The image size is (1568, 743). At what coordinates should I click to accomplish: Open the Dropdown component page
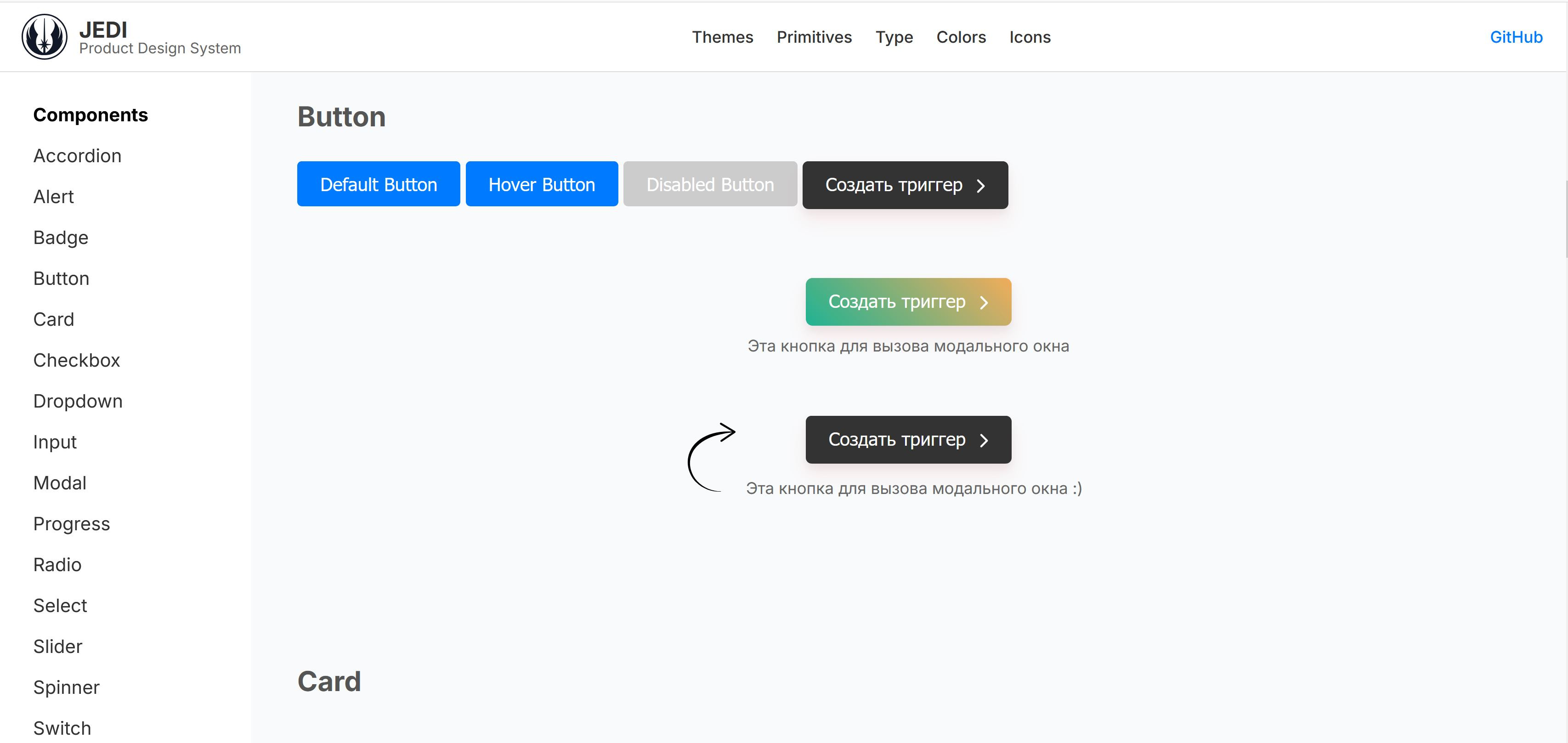point(78,401)
